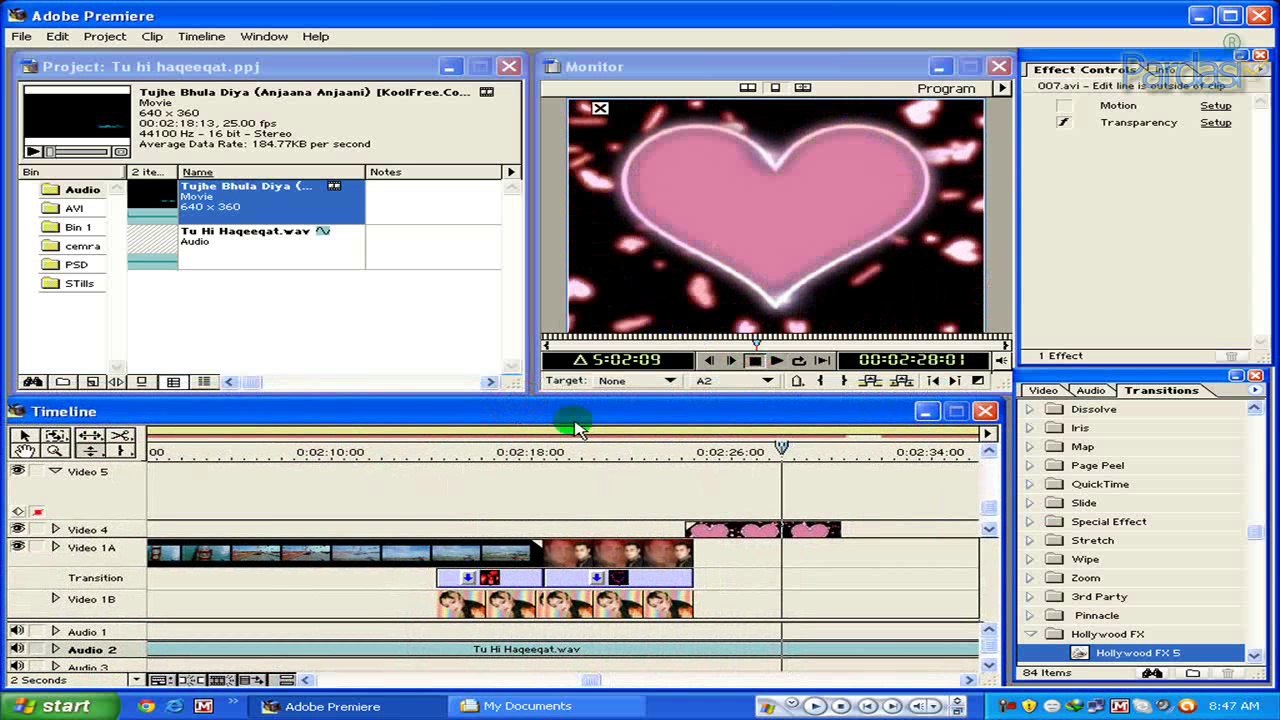The width and height of the screenshot is (1280, 720).
Task: Activate the Hand tool in Timeline
Action: click(24, 452)
